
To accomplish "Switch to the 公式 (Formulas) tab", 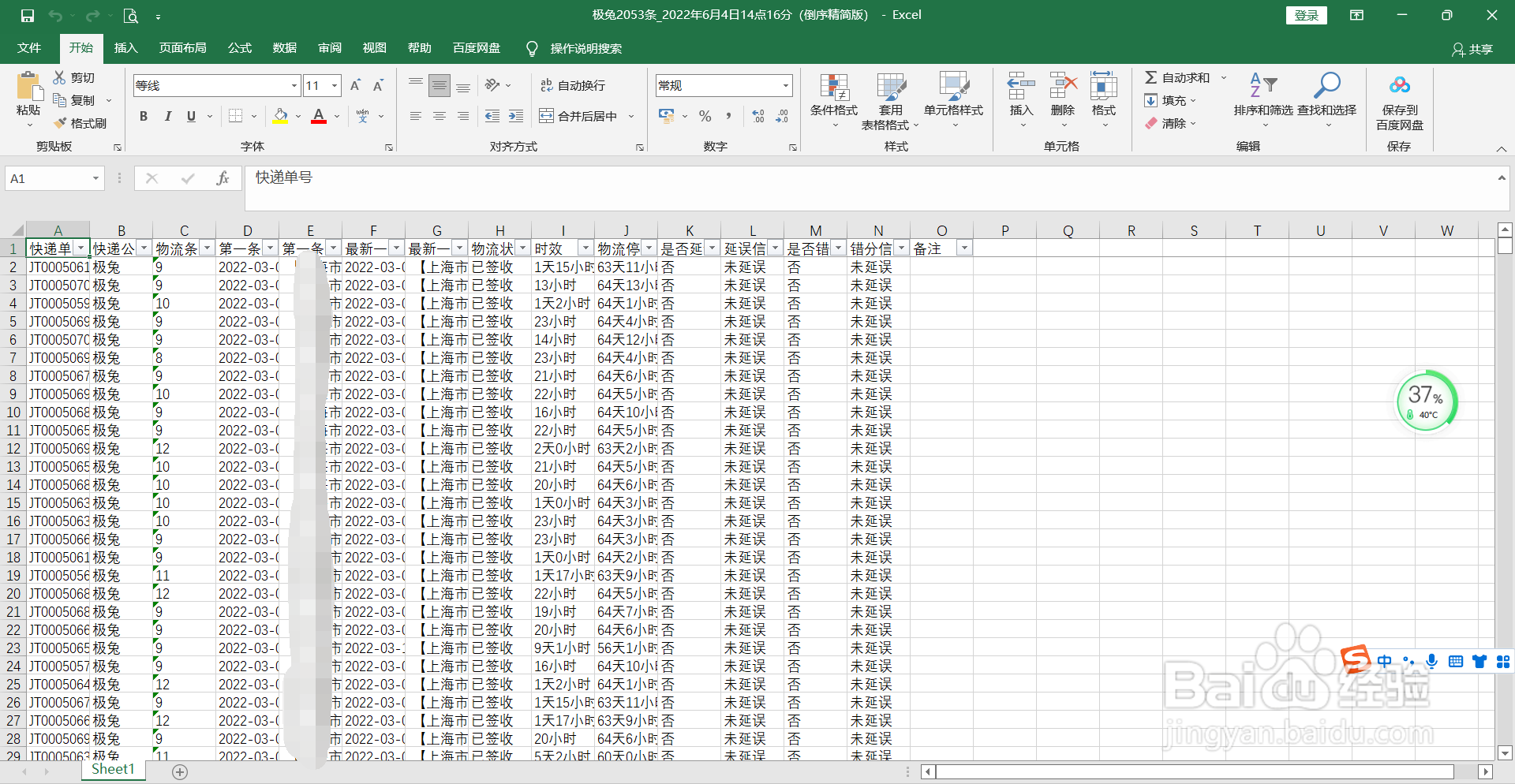I will point(240,48).
